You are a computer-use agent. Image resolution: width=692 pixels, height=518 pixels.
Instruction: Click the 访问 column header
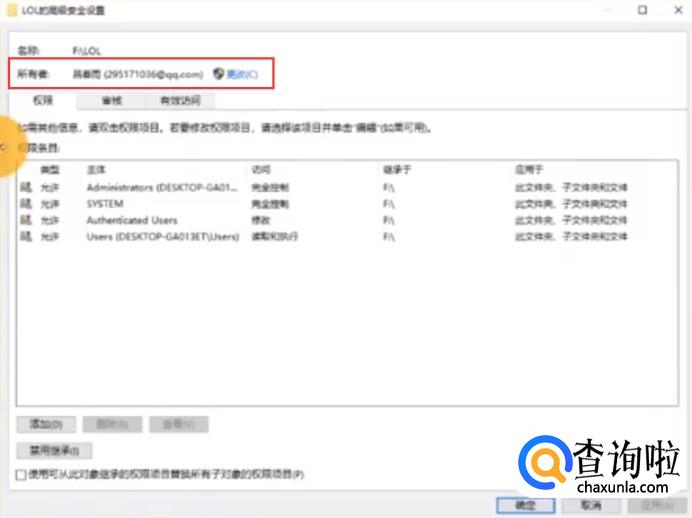pos(261,170)
